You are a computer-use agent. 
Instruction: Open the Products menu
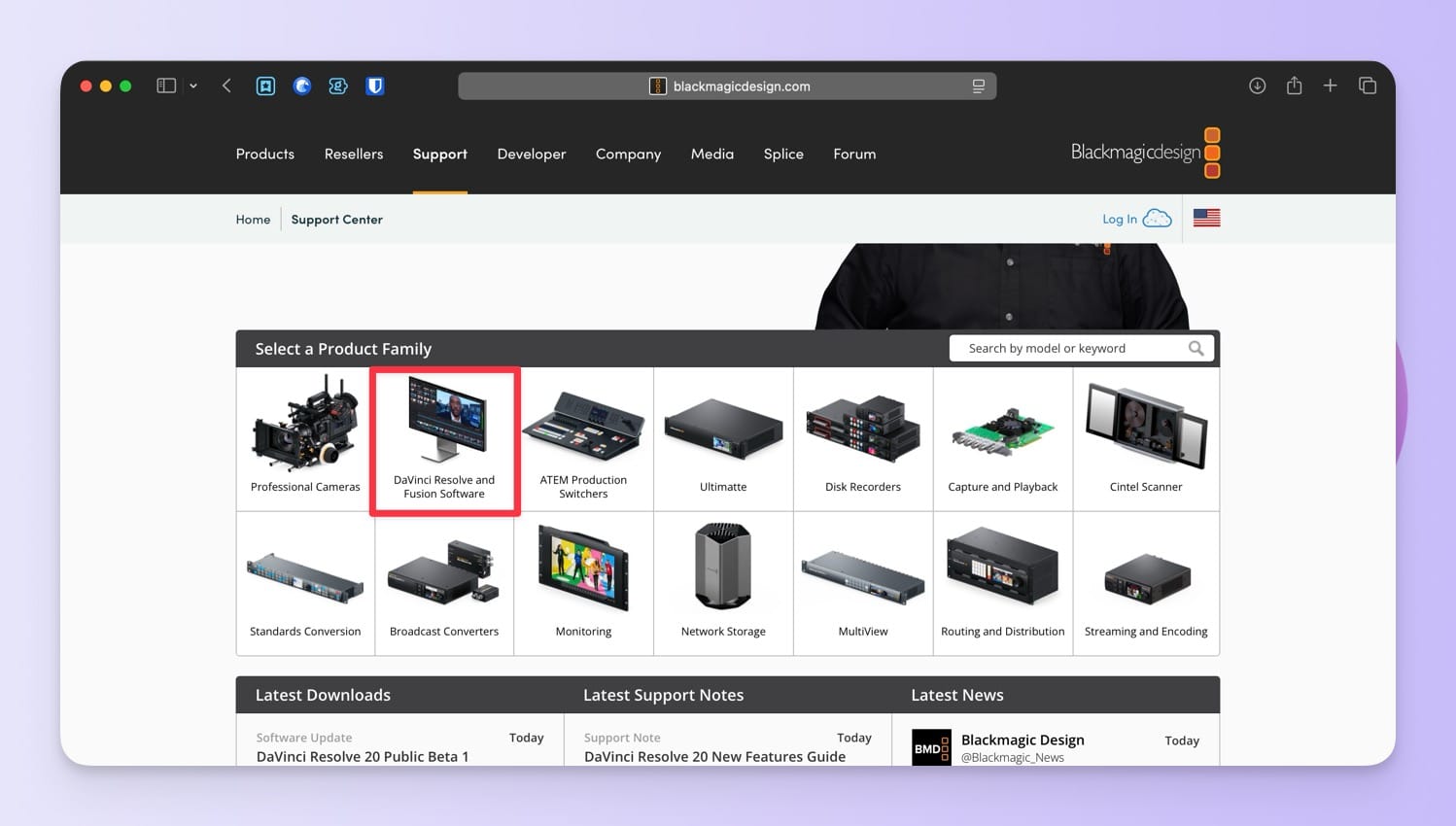(264, 154)
